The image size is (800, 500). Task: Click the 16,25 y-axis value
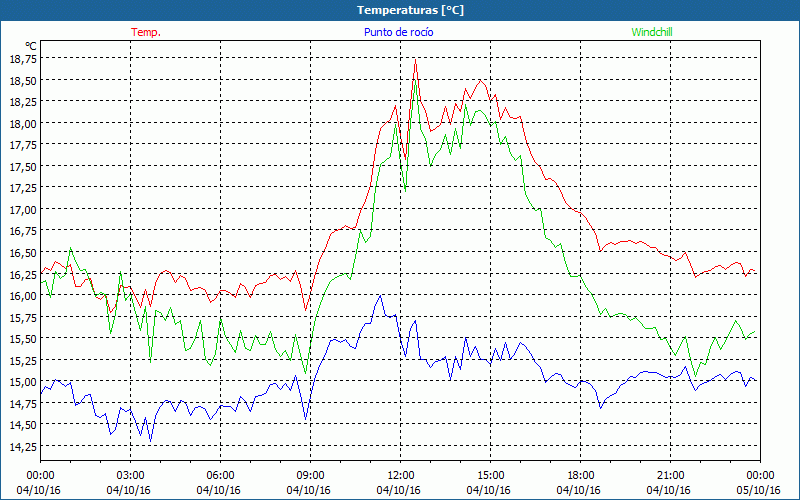23,274
